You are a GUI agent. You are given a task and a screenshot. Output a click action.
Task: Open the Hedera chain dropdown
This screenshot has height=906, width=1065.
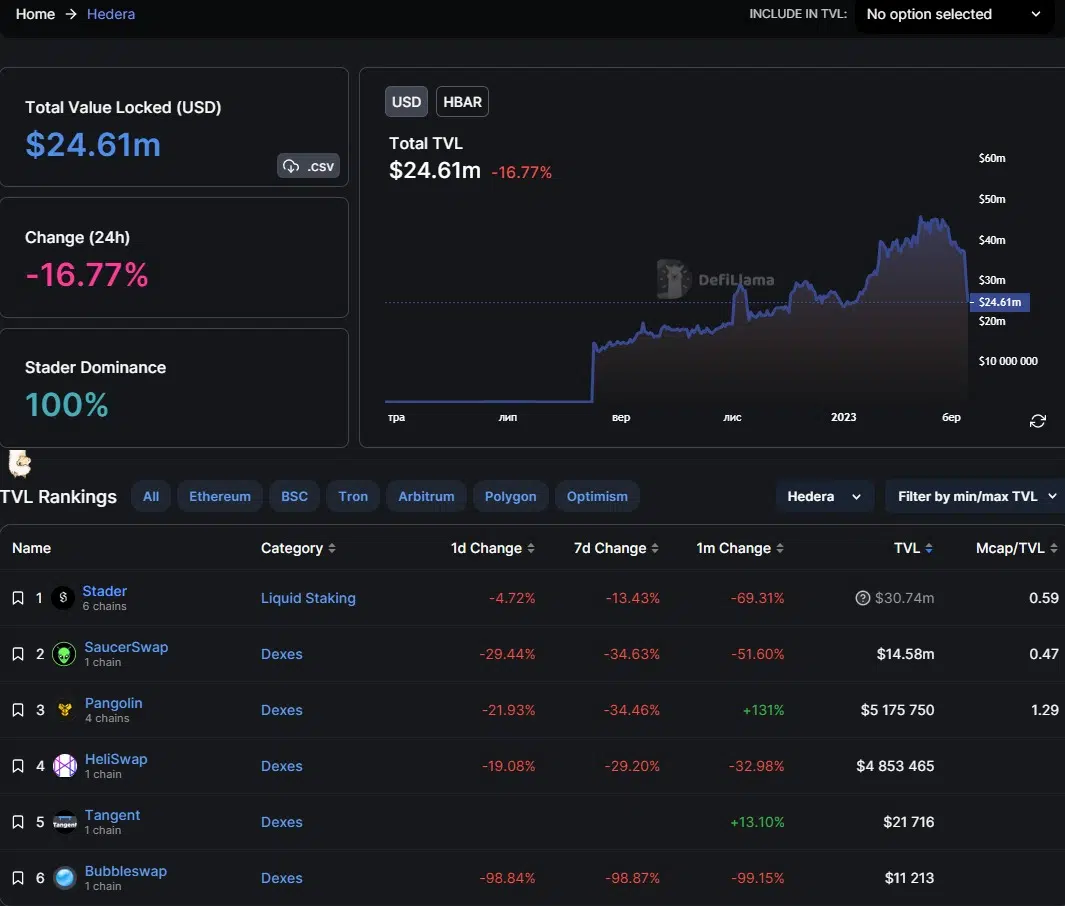tap(824, 496)
